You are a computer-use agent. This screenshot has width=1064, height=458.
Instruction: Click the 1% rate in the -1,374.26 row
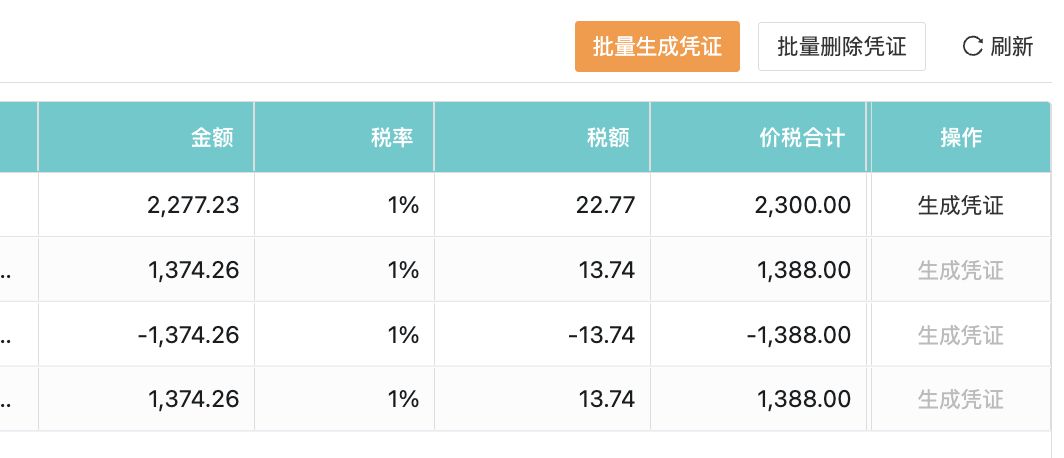point(402,335)
